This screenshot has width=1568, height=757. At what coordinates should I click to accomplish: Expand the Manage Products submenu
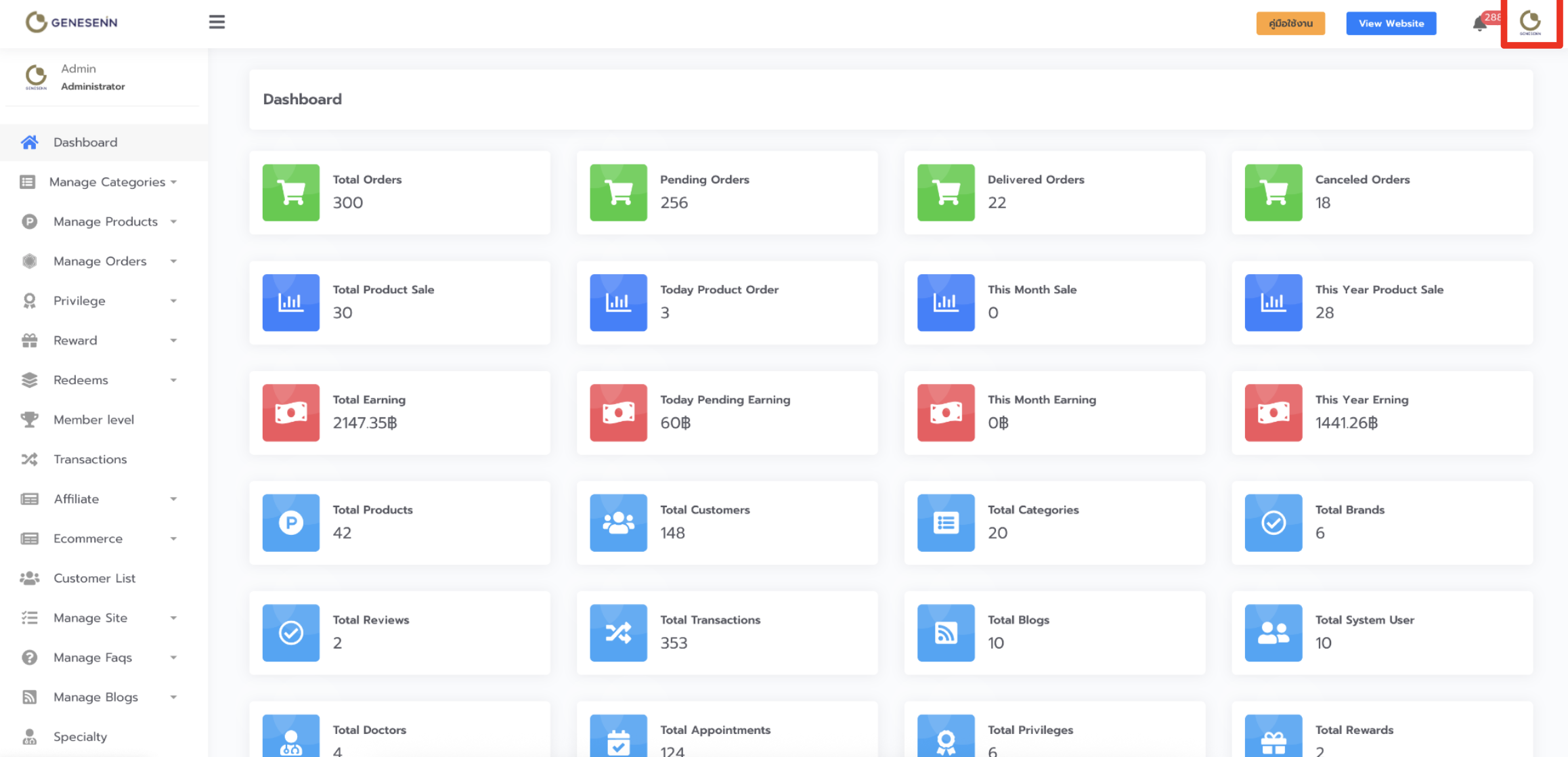106,221
